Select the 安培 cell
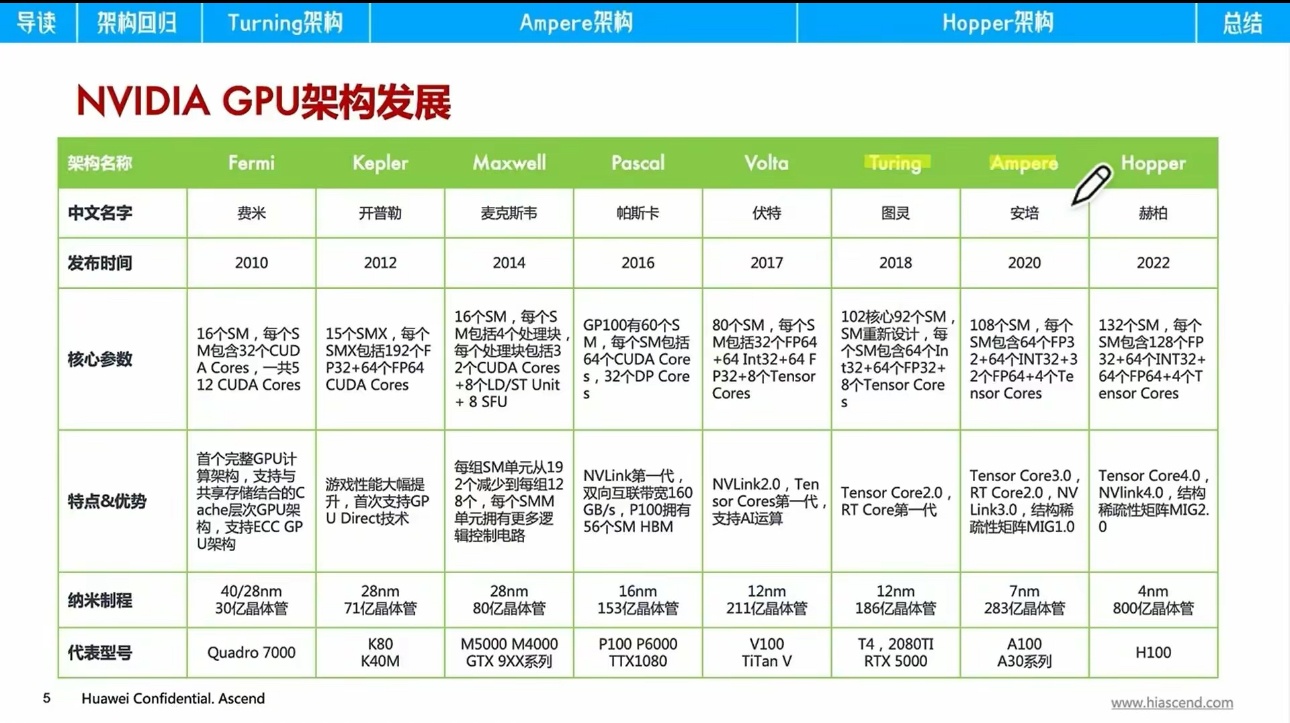Image resolution: width=1290 pixels, height=723 pixels. pyautogui.click(x=1024, y=213)
